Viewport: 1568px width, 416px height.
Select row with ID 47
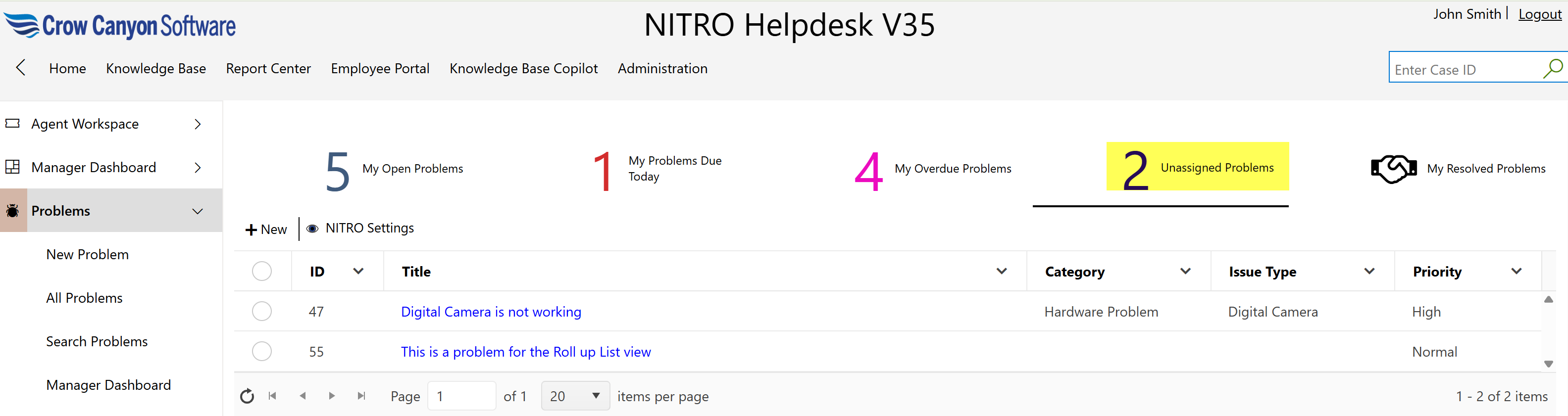pos(262,312)
